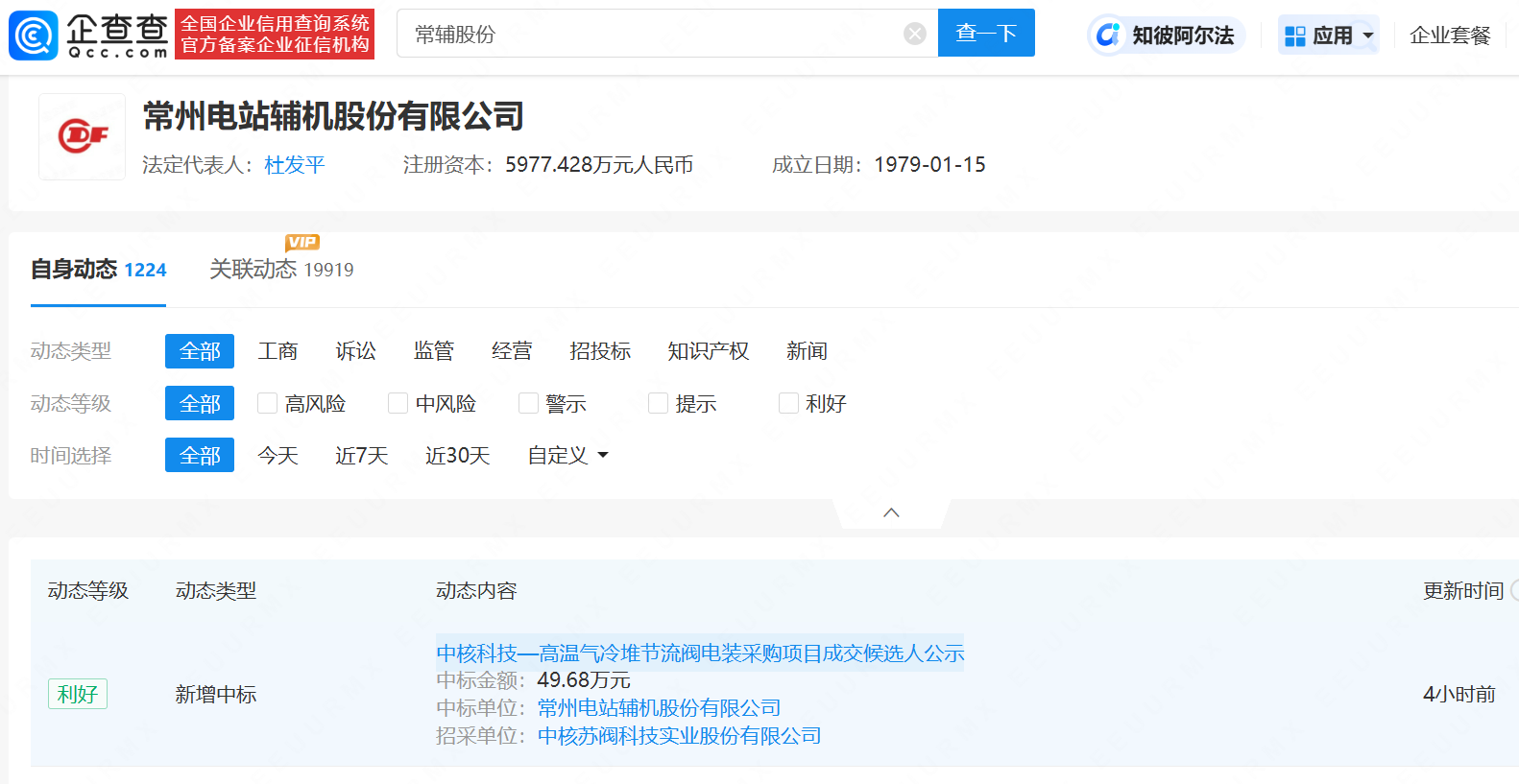The image size is (1519, 784).
Task: Filter time to 近7天
Action: (361, 456)
